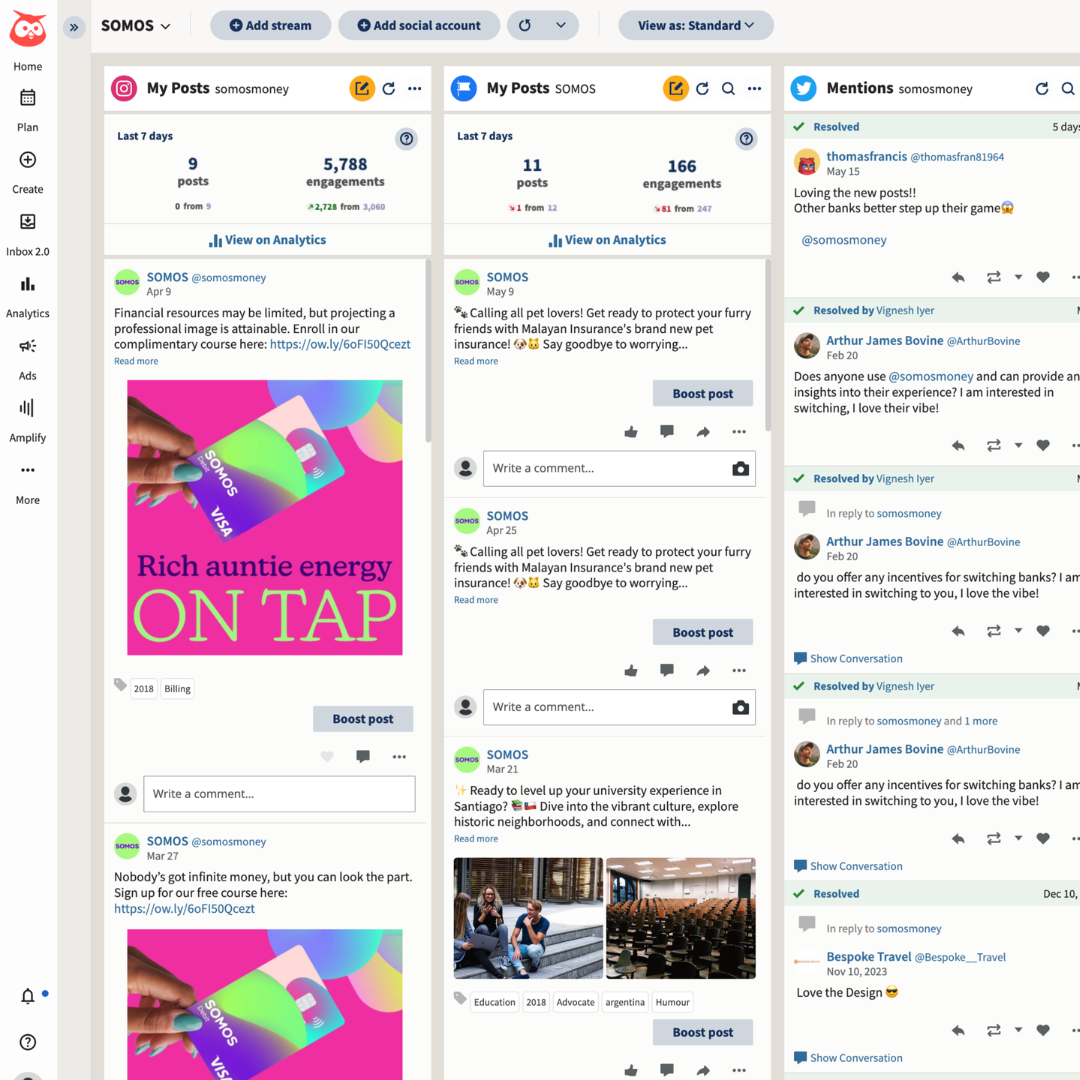Open Arthur James Bovine profile in 'Does anyone use' tweet
The height and width of the screenshot is (1080, 1080).
pyautogui.click(x=884, y=340)
